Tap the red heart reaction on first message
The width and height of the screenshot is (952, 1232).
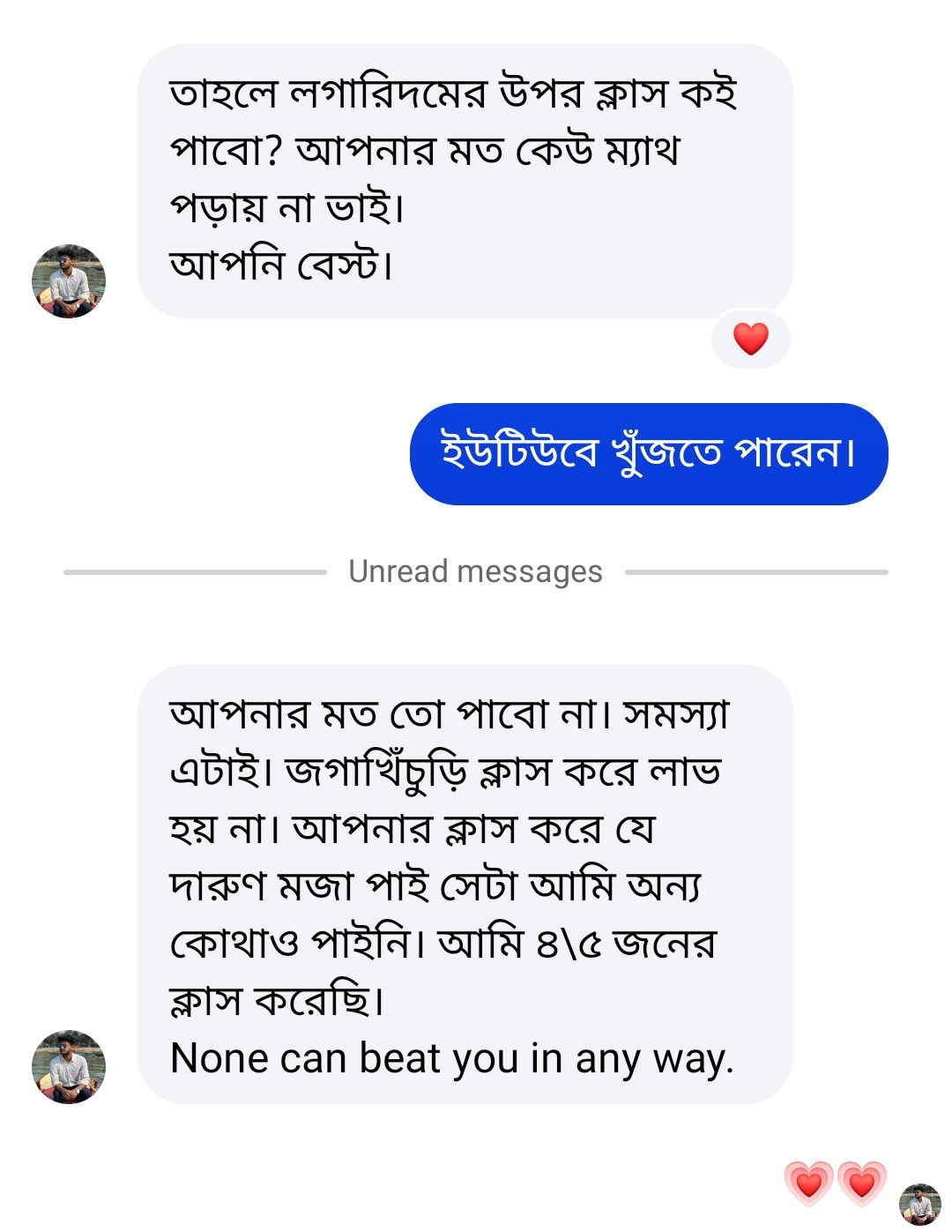pyautogui.click(x=751, y=339)
